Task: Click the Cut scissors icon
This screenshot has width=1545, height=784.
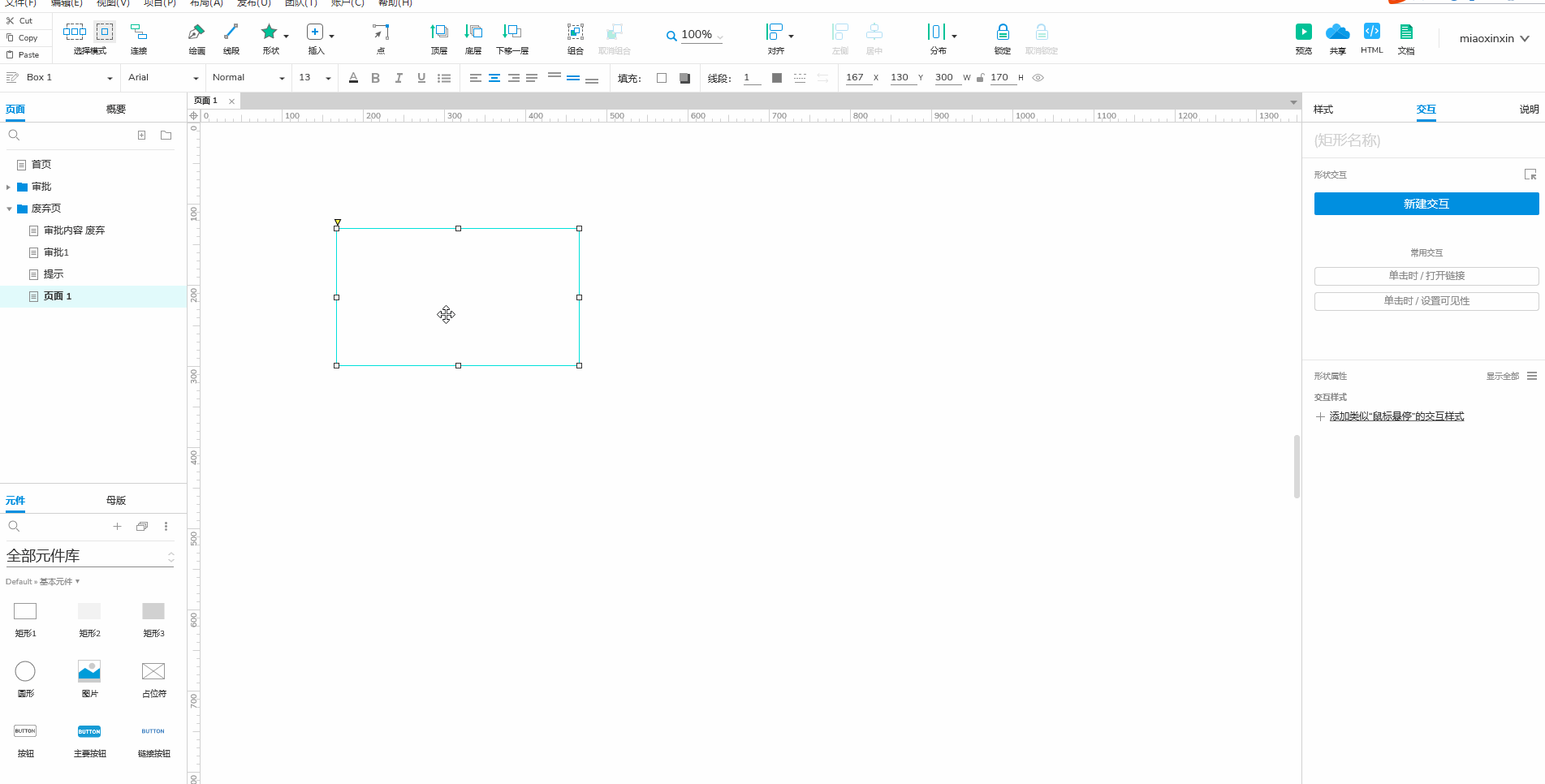Action: coord(10,20)
